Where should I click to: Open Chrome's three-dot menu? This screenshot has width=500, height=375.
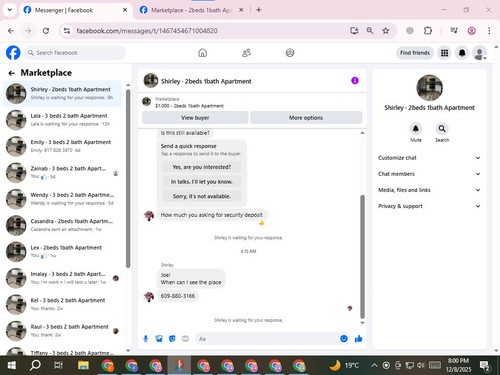point(489,31)
